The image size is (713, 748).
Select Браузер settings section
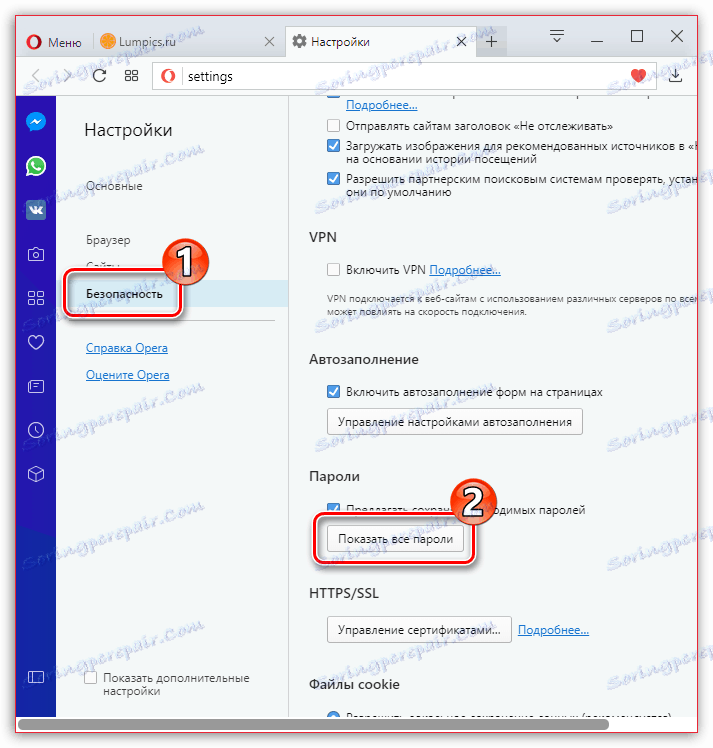[x=108, y=240]
